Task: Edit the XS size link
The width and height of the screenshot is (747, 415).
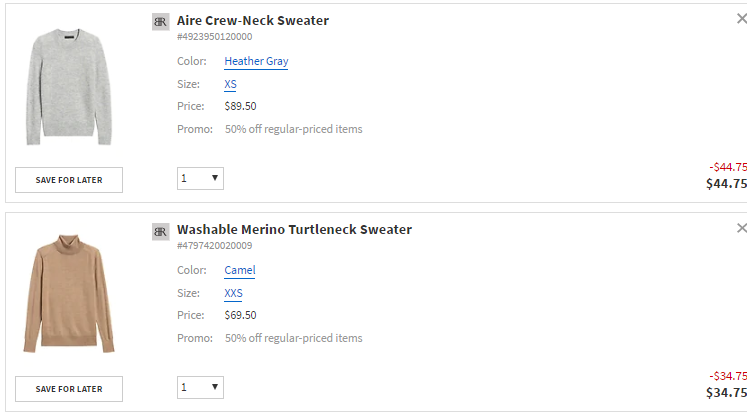Action: tap(230, 85)
